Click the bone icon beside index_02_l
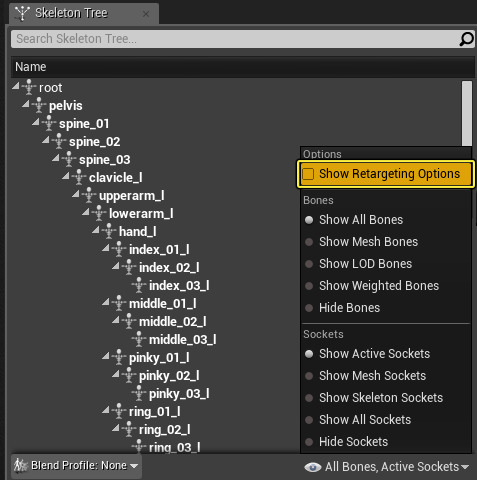This screenshot has height=480, width=477. click(x=129, y=267)
